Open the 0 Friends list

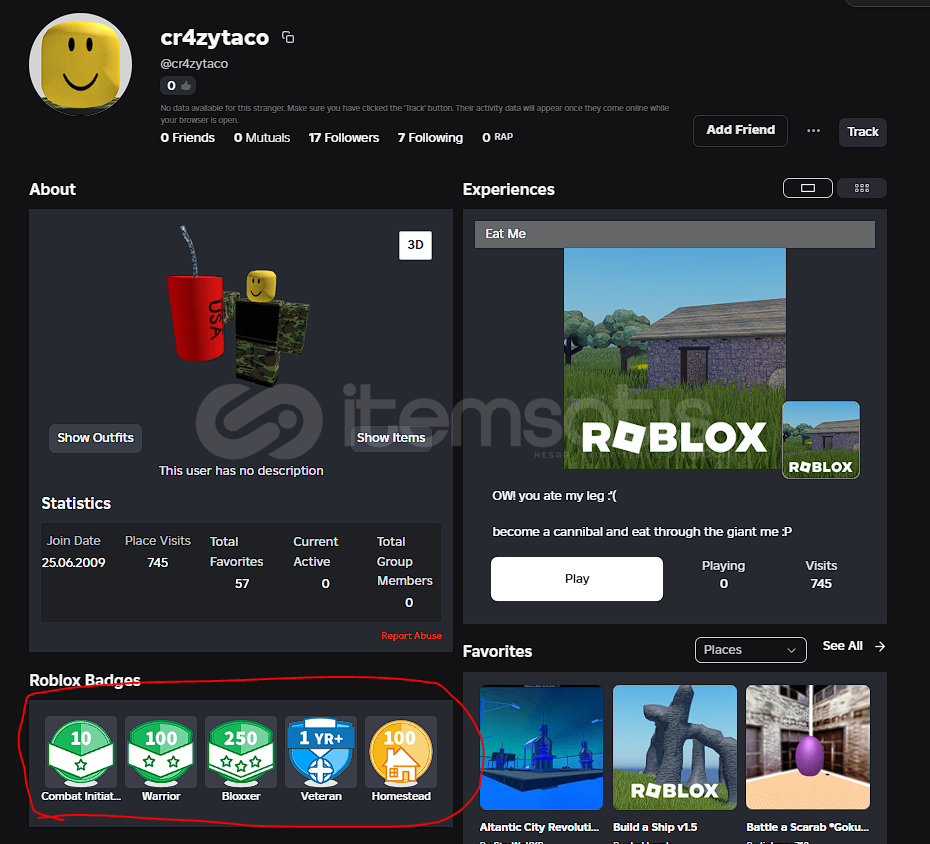(187, 138)
